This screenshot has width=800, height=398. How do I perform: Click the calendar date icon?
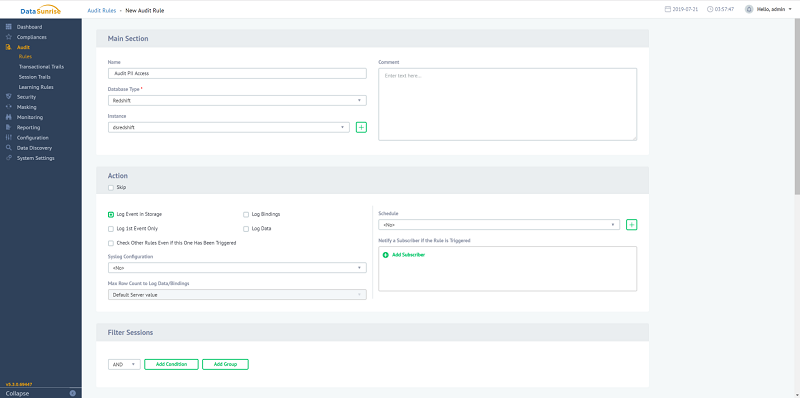point(667,9)
